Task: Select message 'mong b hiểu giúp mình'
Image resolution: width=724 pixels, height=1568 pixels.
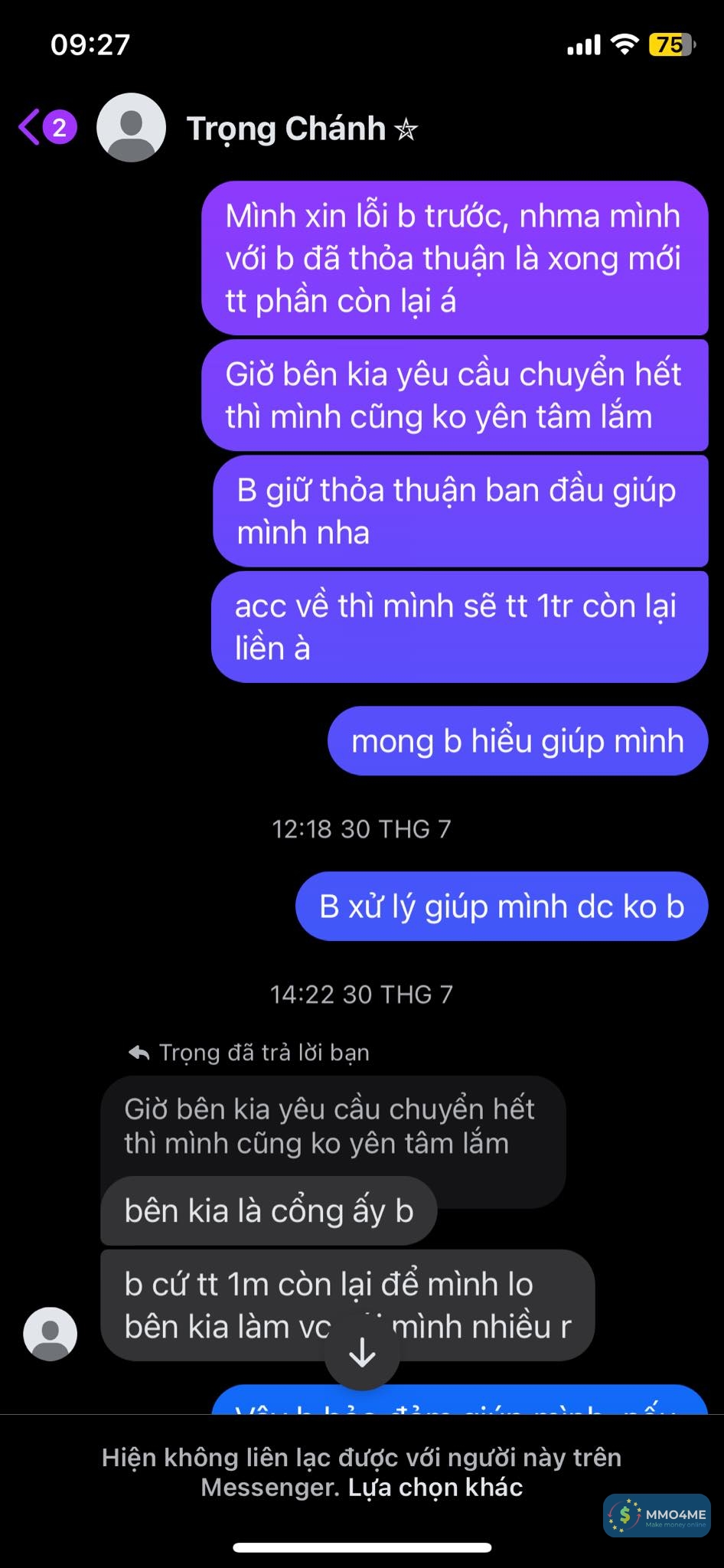Action: click(518, 741)
